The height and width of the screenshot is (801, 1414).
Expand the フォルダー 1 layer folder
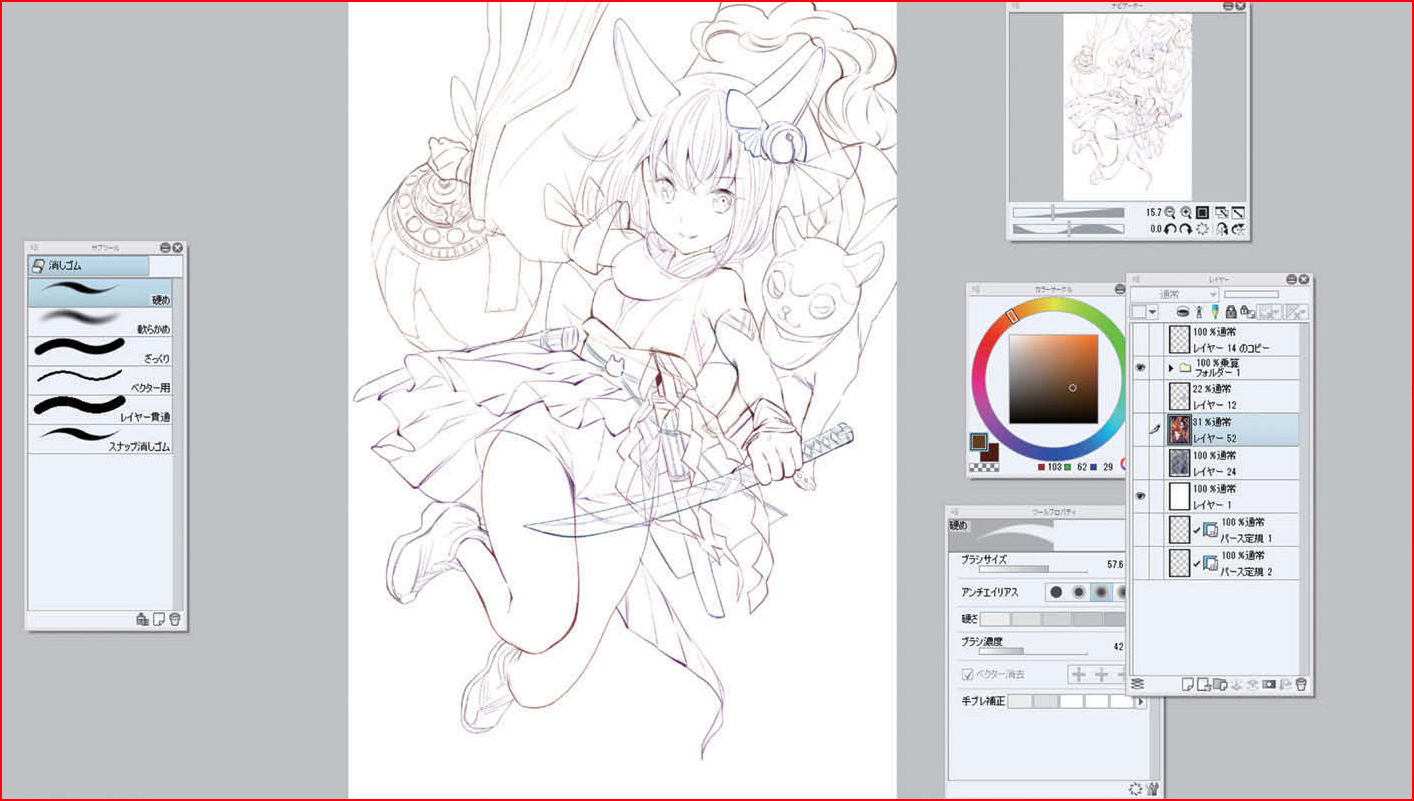(x=1171, y=368)
